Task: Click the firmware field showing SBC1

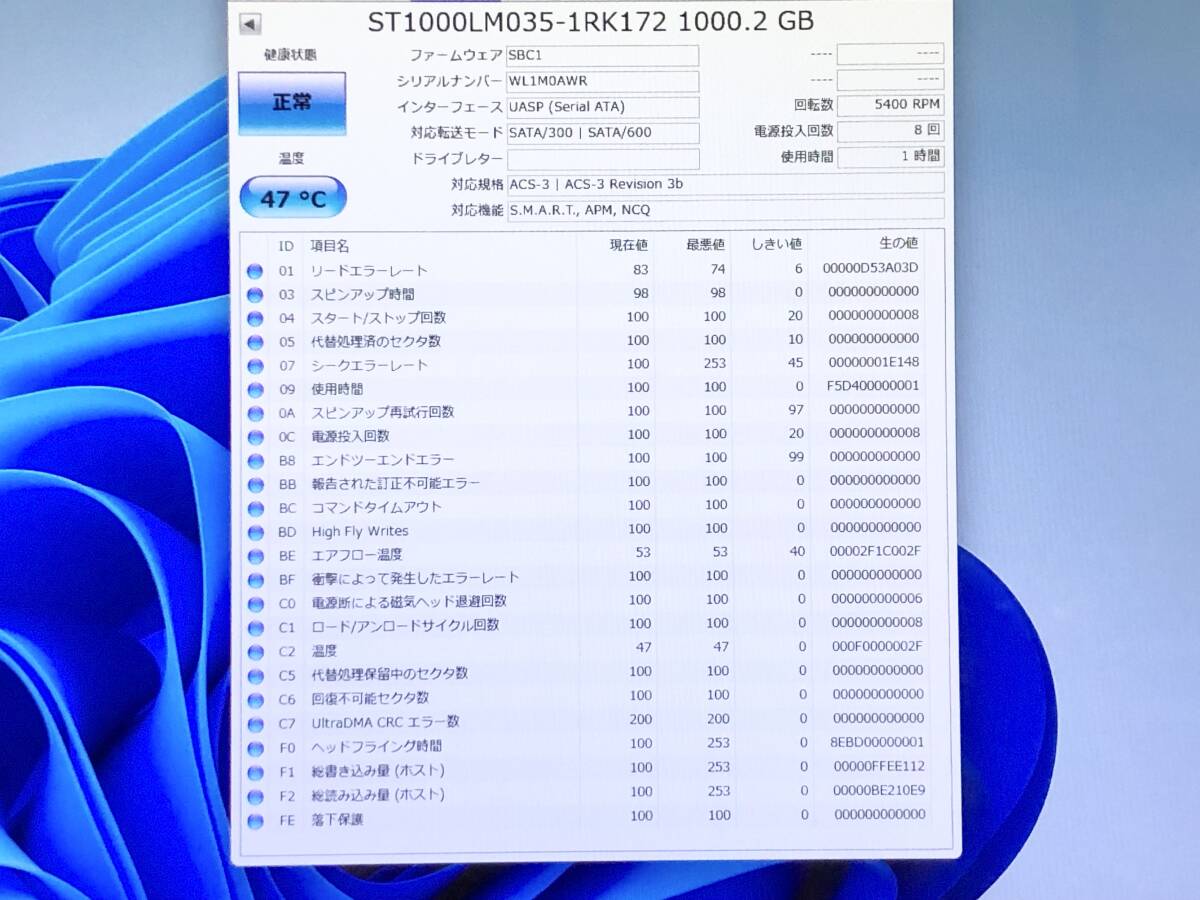Action: (603, 56)
